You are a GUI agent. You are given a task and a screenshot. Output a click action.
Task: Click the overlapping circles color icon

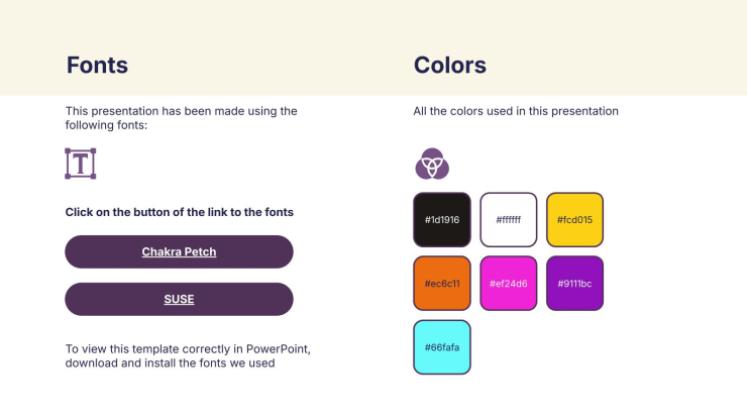pos(432,164)
